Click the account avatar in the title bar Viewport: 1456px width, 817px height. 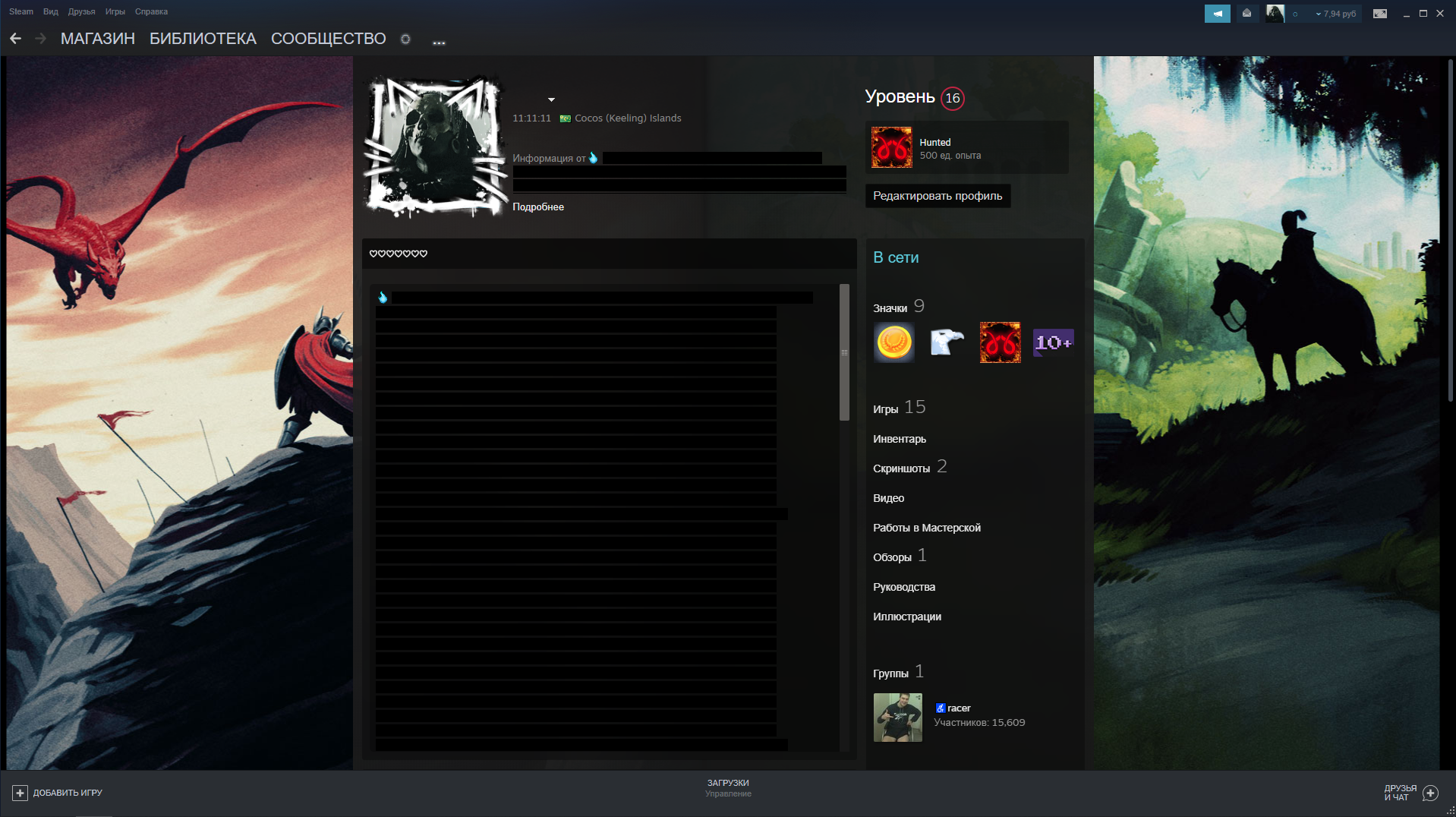1275,13
